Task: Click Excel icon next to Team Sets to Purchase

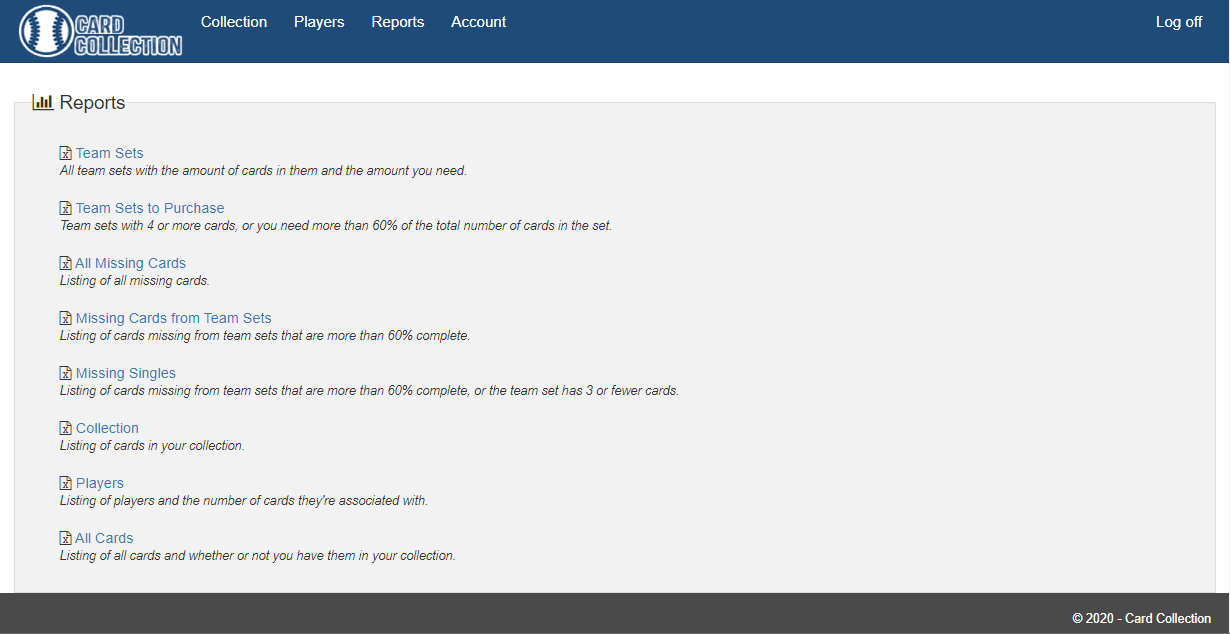Action: click(x=66, y=208)
